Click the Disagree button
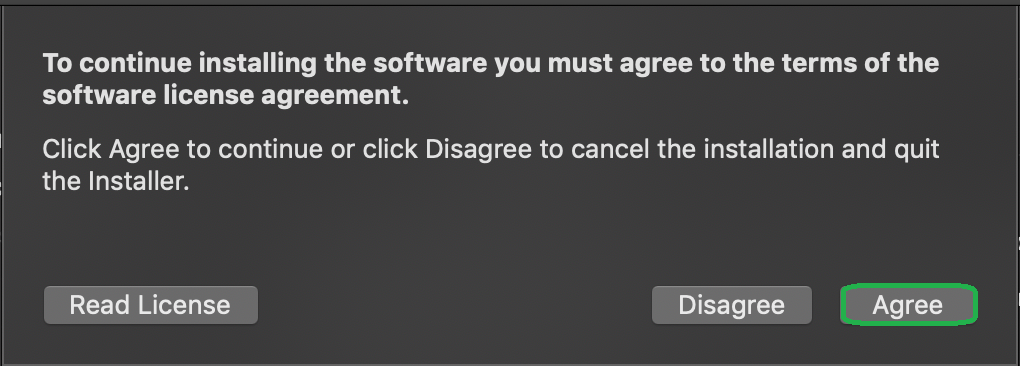Screen dimensions: 1020x366 coord(732,305)
